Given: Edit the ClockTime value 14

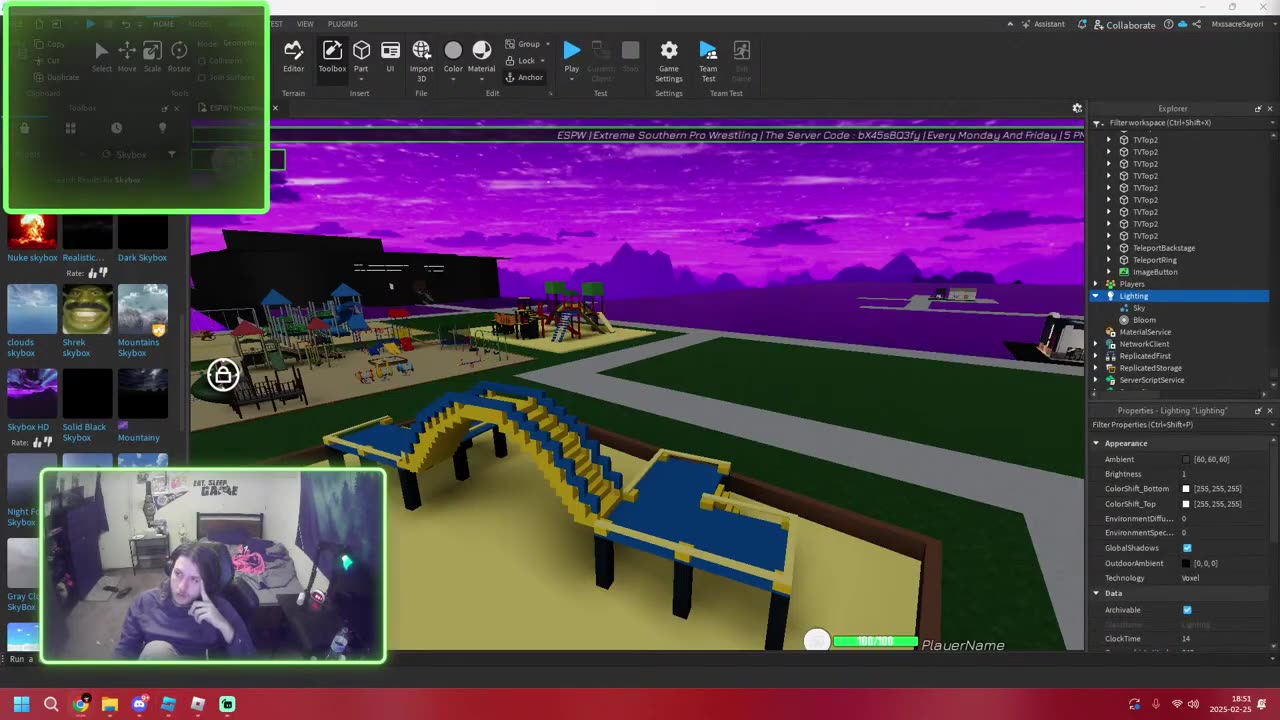Looking at the screenshot, I should pos(1227,638).
